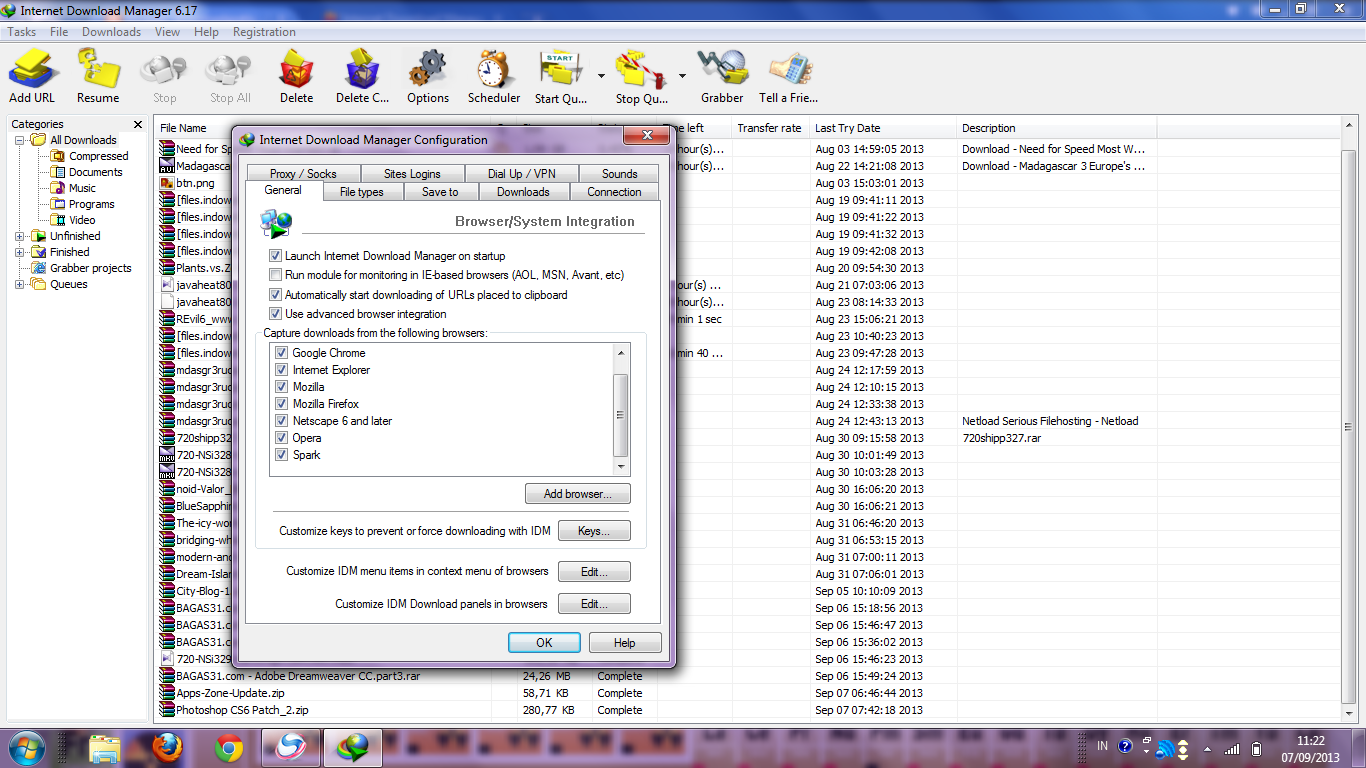This screenshot has height=768, width=1366.
Task: Confirm configuration with OK button
Action: point(544,643)
